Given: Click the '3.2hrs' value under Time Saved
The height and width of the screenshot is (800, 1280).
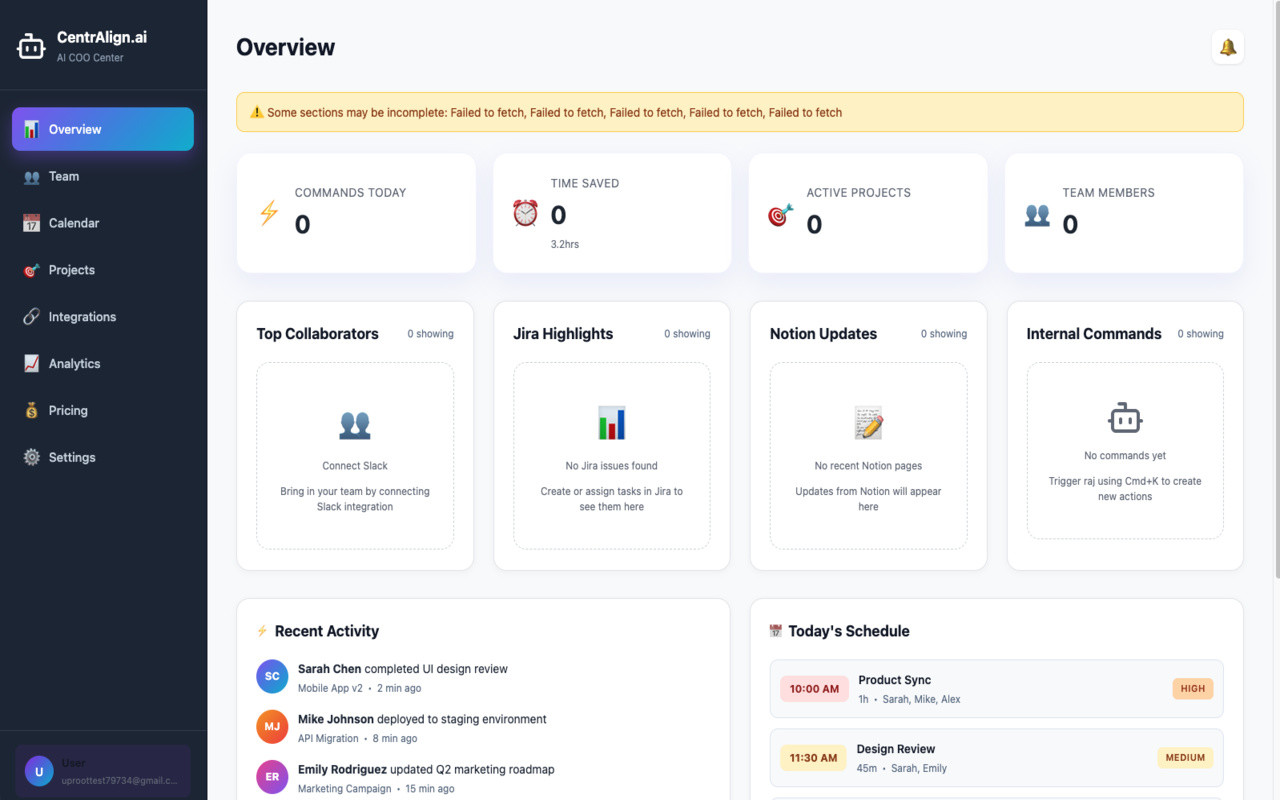Looking at the screenshot, I should point(565,244).
